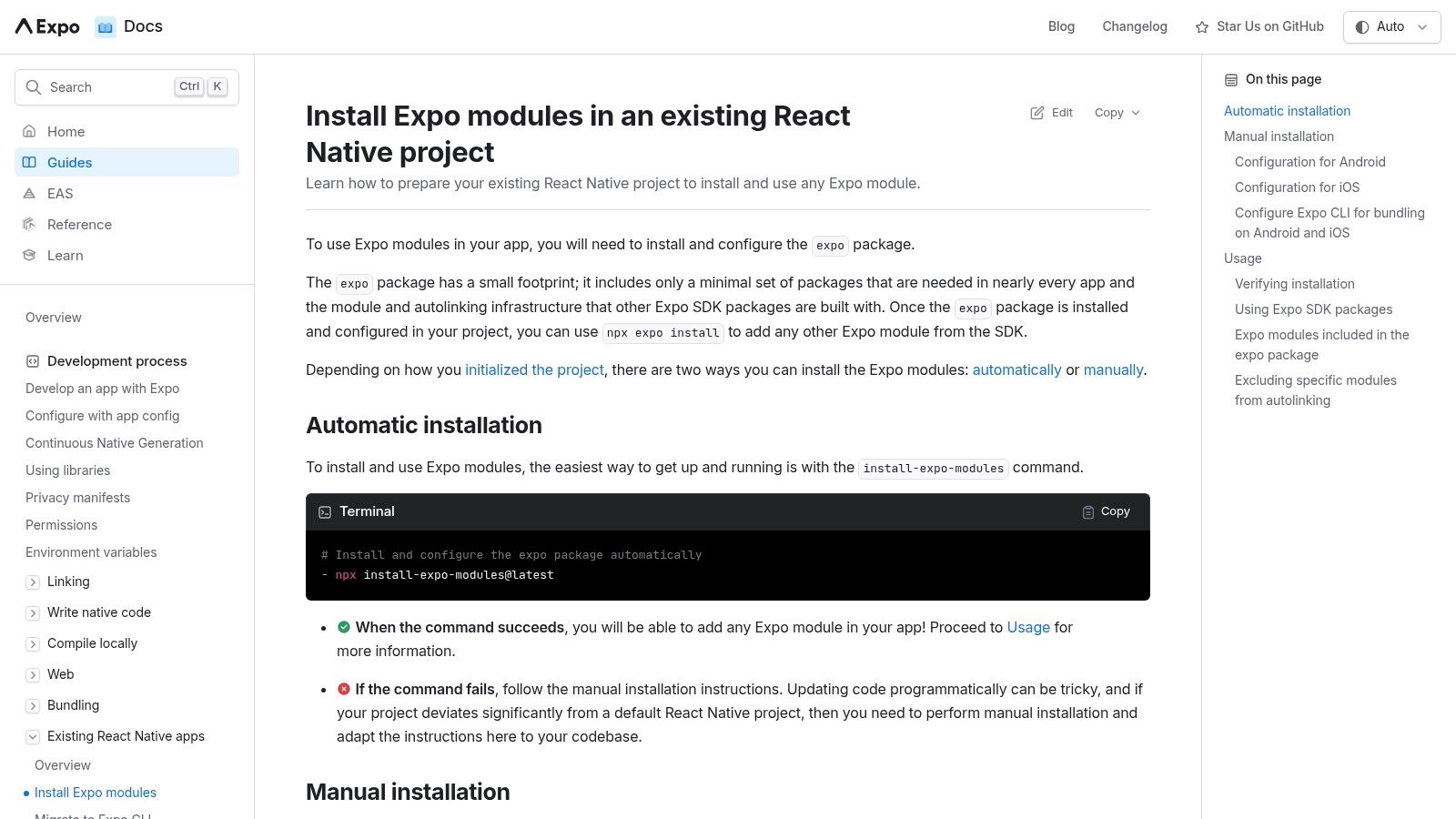Image resolution: width=1456 pixels, height=819 pixels.
Task: Expand the Write native code section
Action: (33, 613)
